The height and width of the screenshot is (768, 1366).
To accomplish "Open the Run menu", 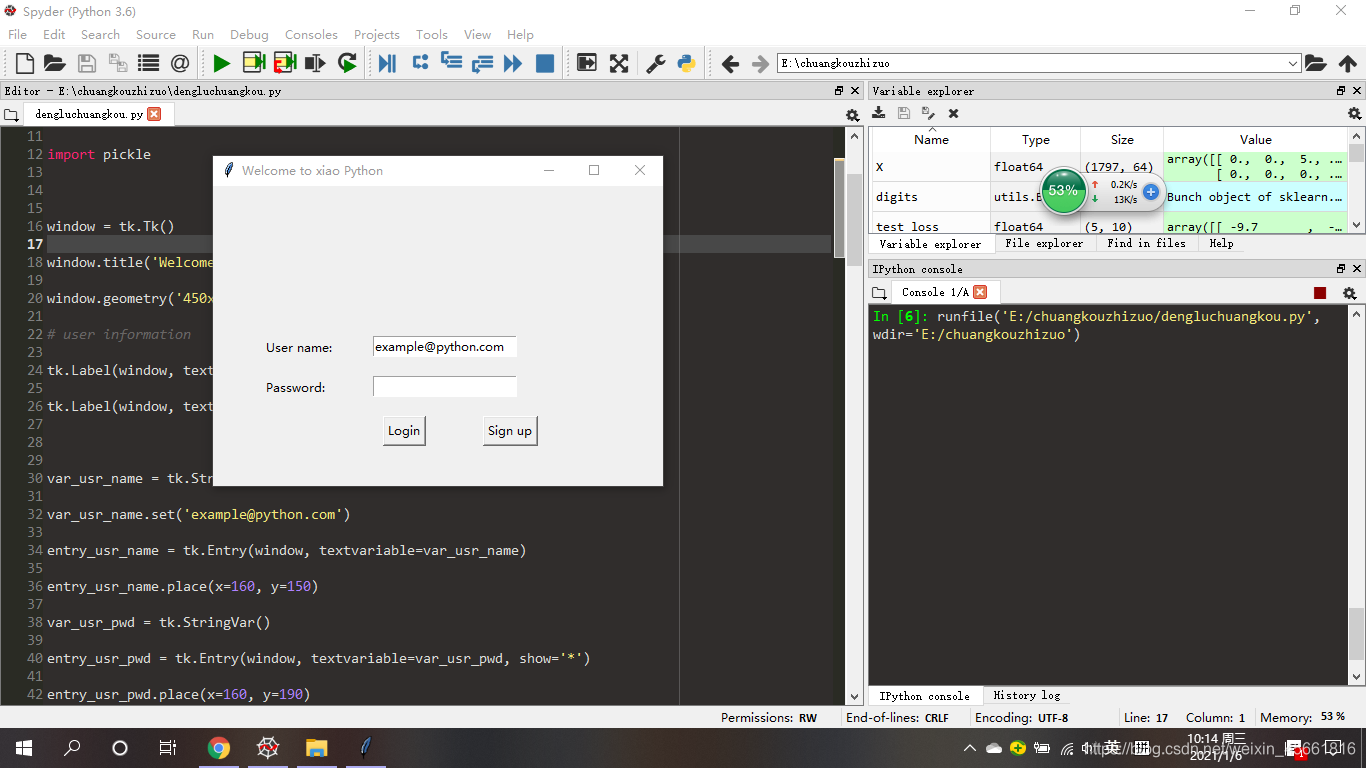I will (x=203, y=34).
